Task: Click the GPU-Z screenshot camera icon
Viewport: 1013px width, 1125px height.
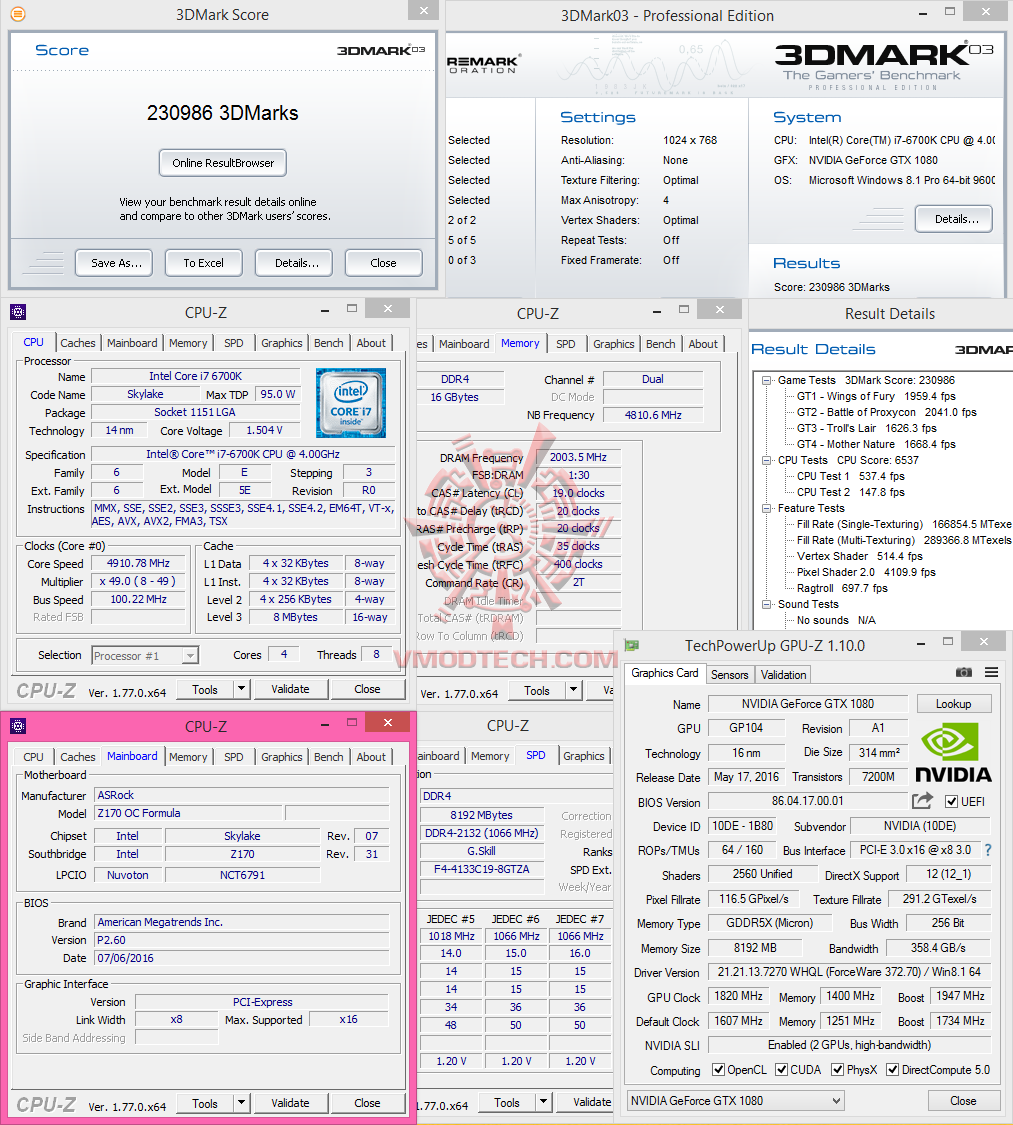Action: pyautogui.click(x=963, y=672)
